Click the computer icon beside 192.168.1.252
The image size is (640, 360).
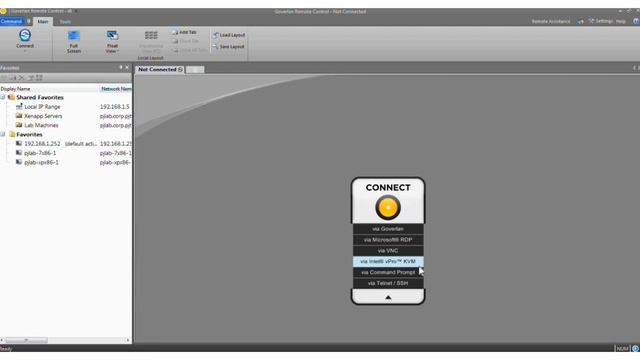19,144
